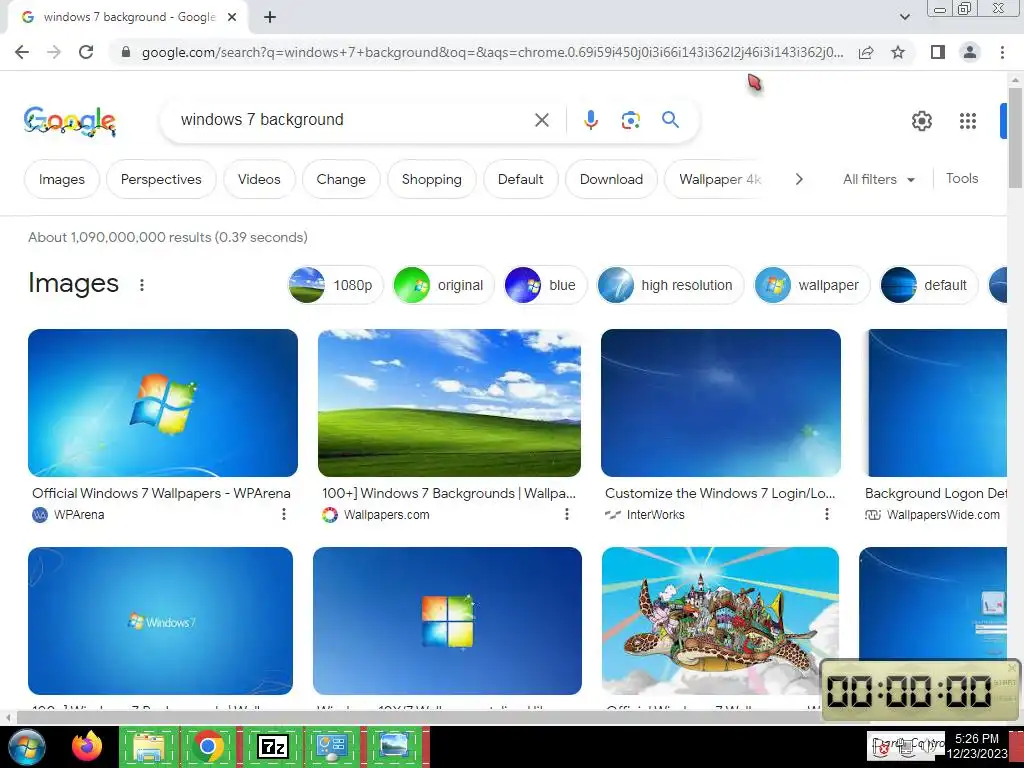
Task: Open Control Panel taskbar icon
Action: [333, 746]
